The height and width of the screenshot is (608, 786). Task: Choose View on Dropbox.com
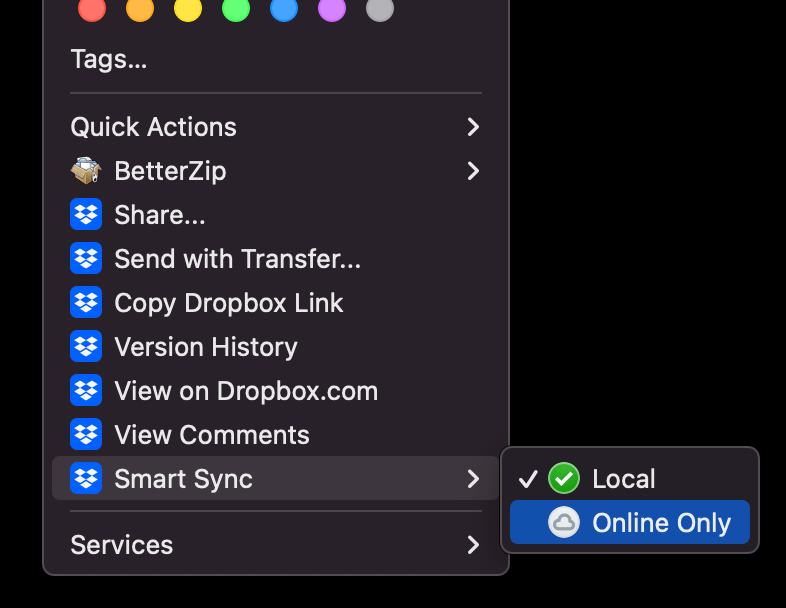(276, 390)
